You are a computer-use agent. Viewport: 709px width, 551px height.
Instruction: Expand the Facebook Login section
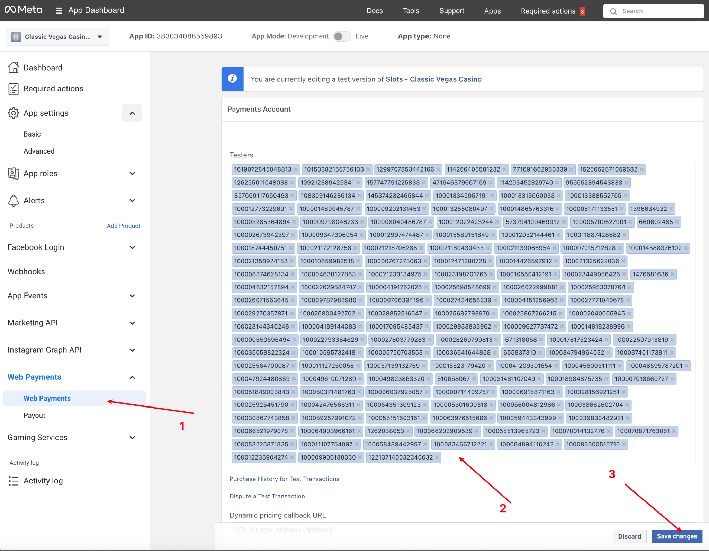click(132, 247)
